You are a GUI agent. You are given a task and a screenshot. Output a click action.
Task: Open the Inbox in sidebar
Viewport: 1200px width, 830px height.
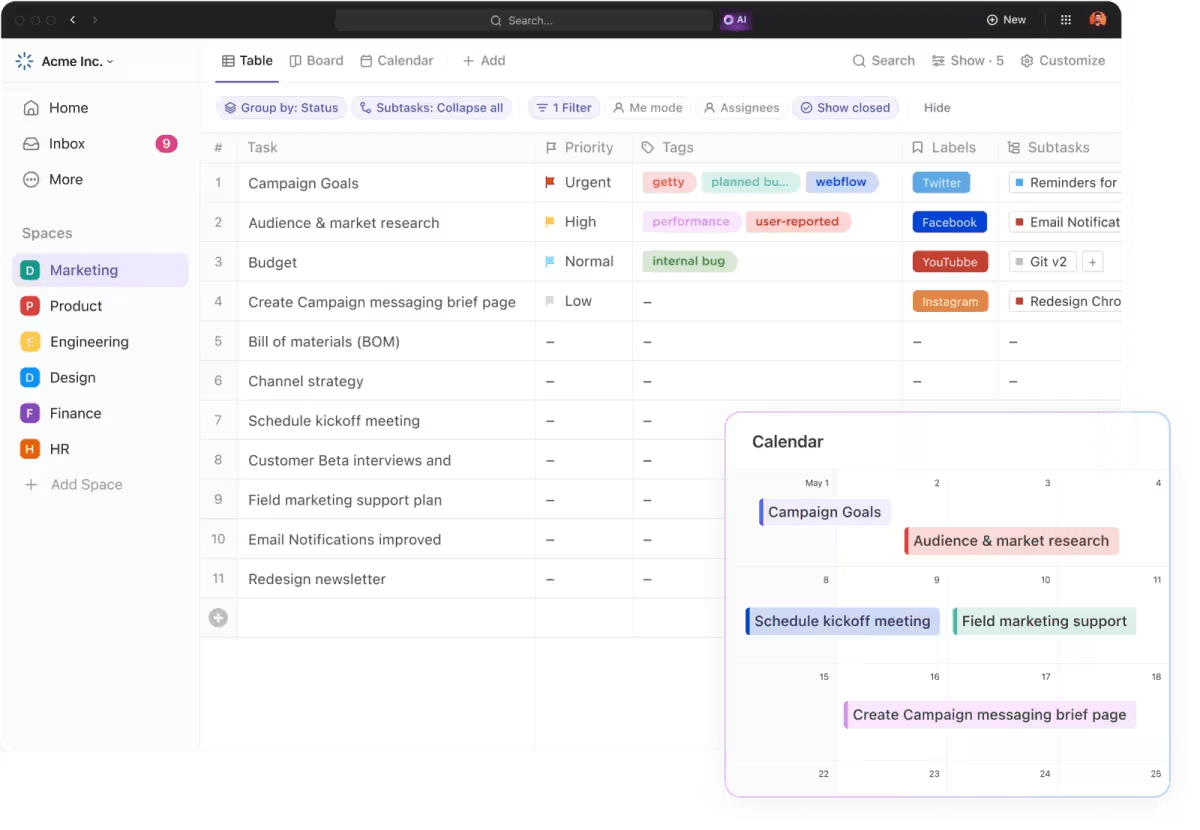point(100,144)
